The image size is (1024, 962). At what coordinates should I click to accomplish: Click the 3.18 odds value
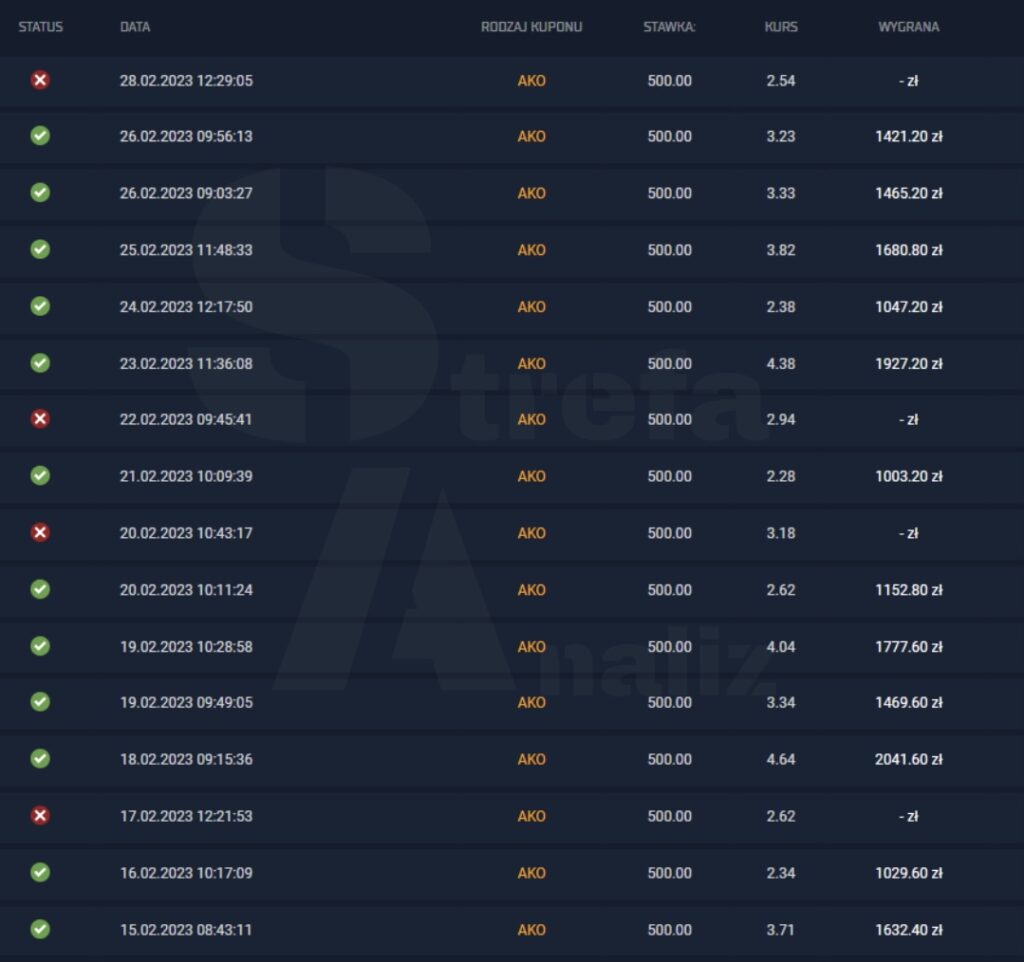[781, 533]
